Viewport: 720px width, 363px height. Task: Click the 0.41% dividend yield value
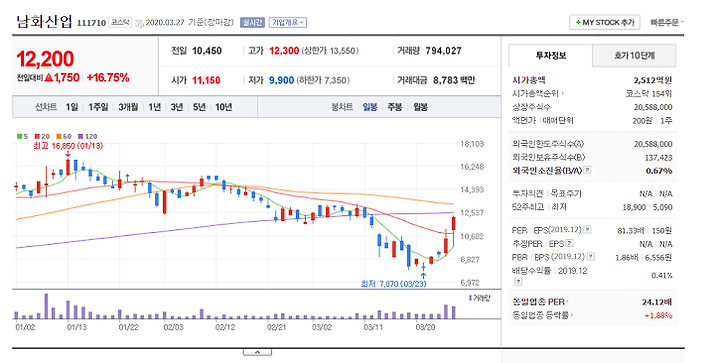pos(662,275)
